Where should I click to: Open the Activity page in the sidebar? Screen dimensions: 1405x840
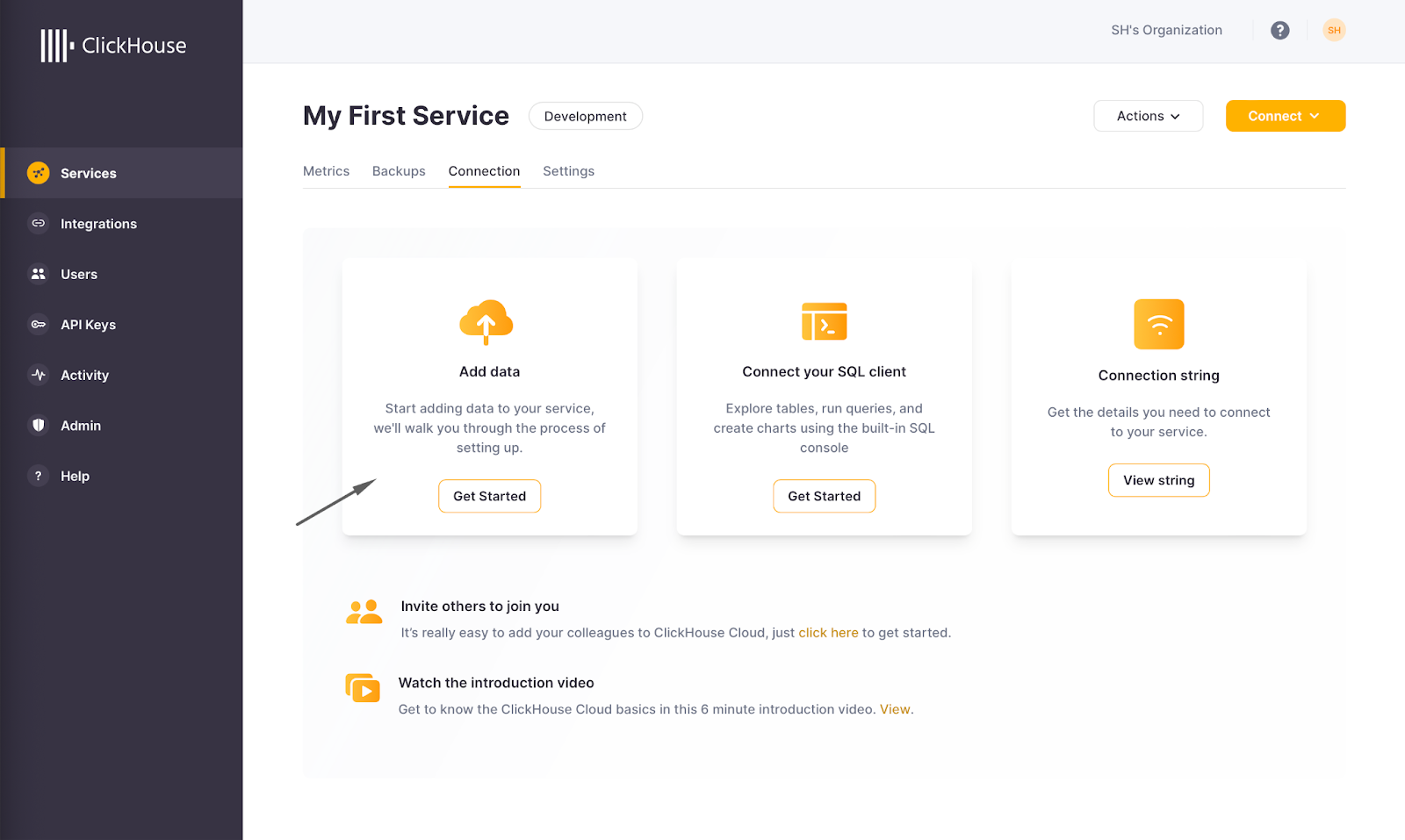(x=123, y=375)
